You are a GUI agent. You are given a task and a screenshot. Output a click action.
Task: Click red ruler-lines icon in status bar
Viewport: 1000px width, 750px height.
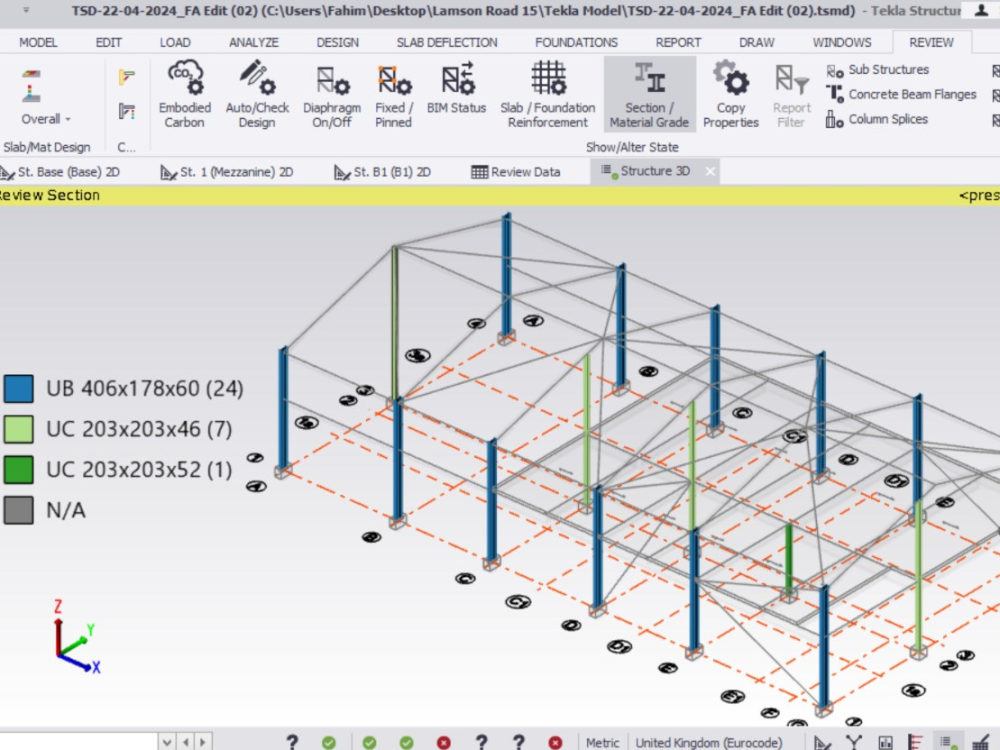(916, 742)
